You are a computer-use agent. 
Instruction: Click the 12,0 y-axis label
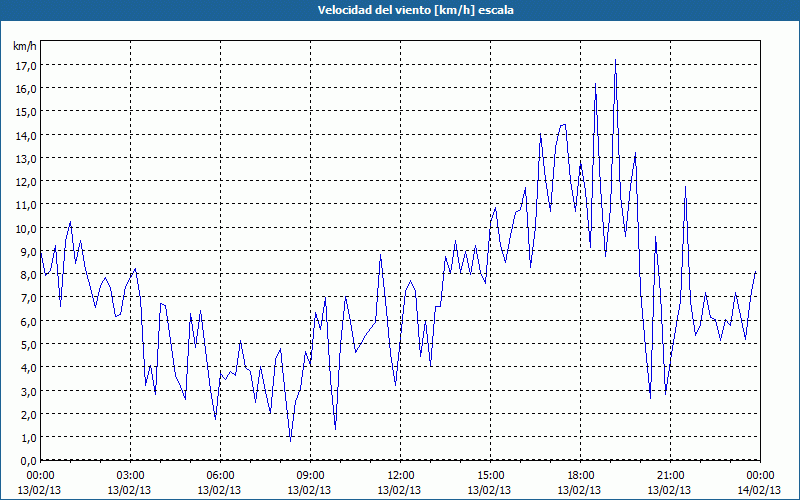tap(26, 182)
